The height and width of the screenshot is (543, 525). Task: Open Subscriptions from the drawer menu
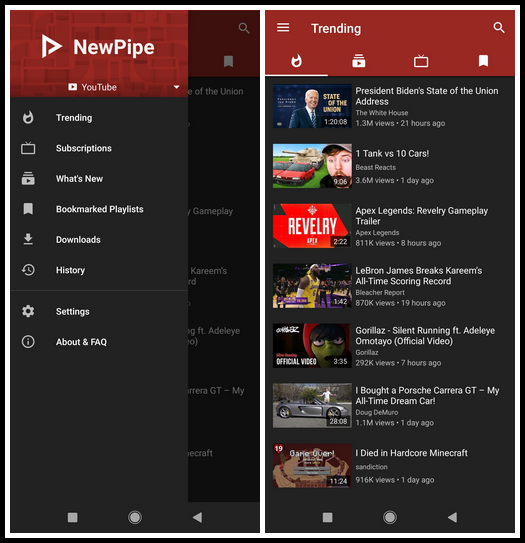99,148
